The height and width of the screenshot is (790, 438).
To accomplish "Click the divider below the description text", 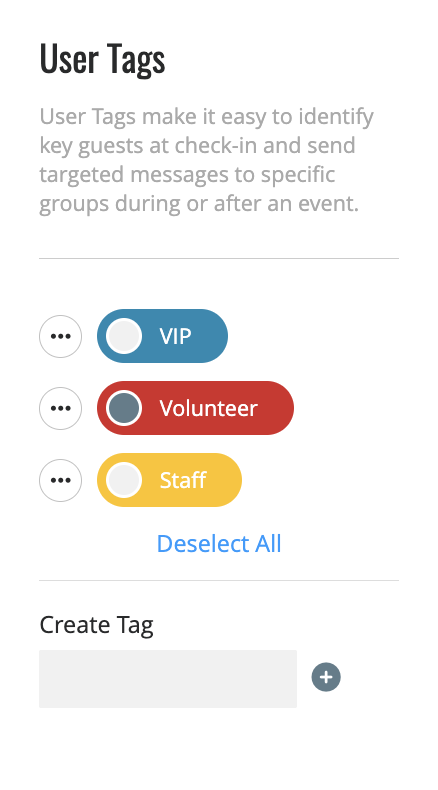I will coord(219,258).
